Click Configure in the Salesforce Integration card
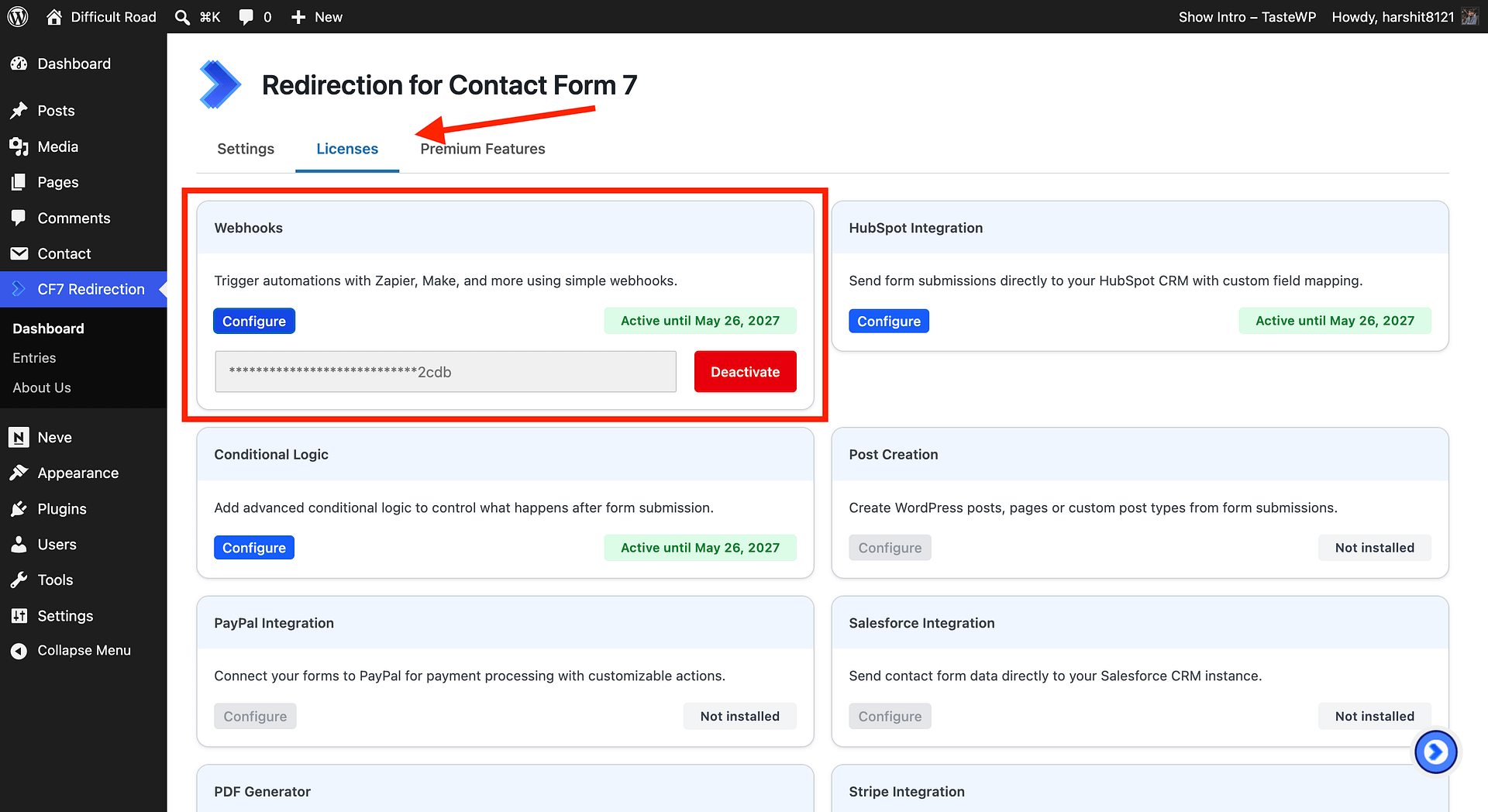This screenshot has height=812, width=1488. point(890,717)
